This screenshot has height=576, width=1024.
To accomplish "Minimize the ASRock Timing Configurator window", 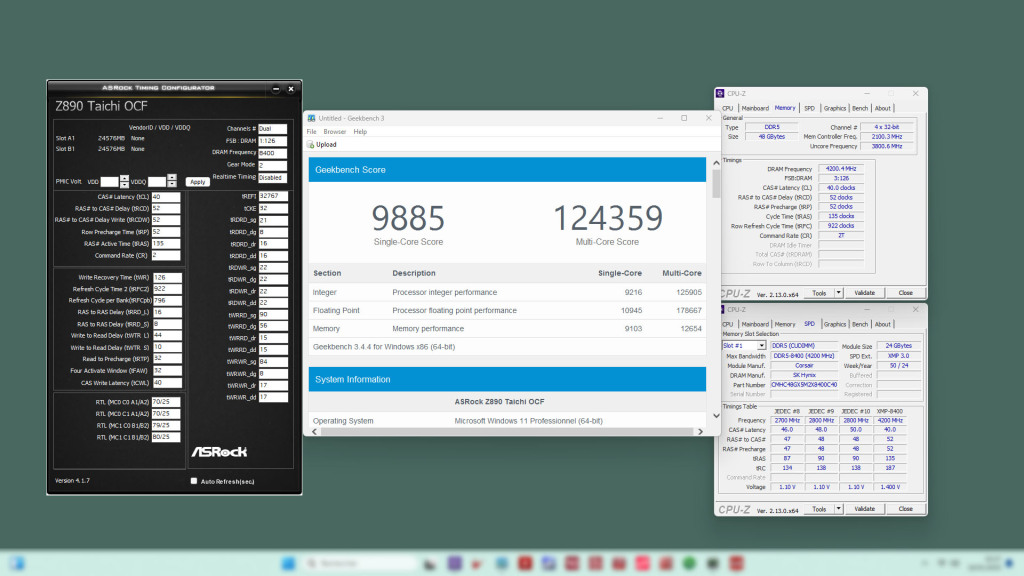I will 276,88.
